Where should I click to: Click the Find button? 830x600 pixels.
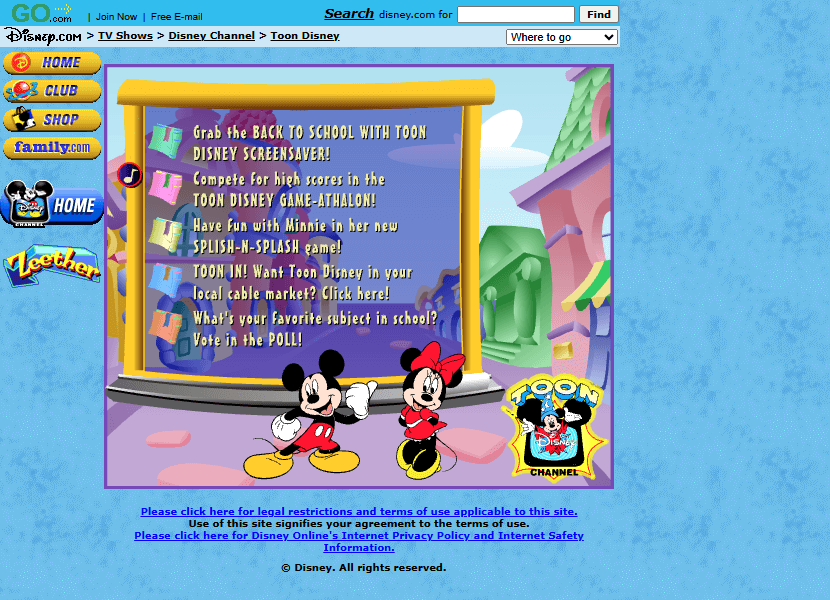[599, 14]
